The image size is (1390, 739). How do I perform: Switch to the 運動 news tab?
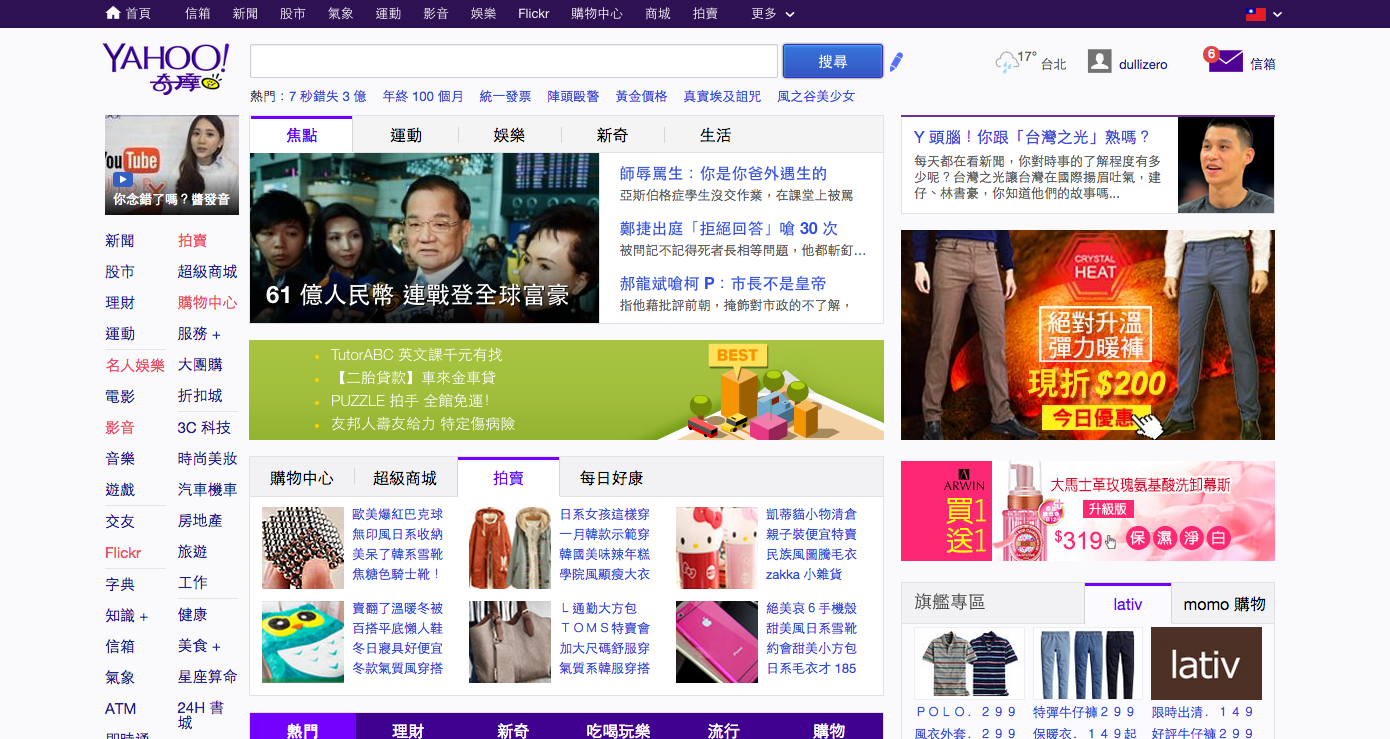(406, 135)
